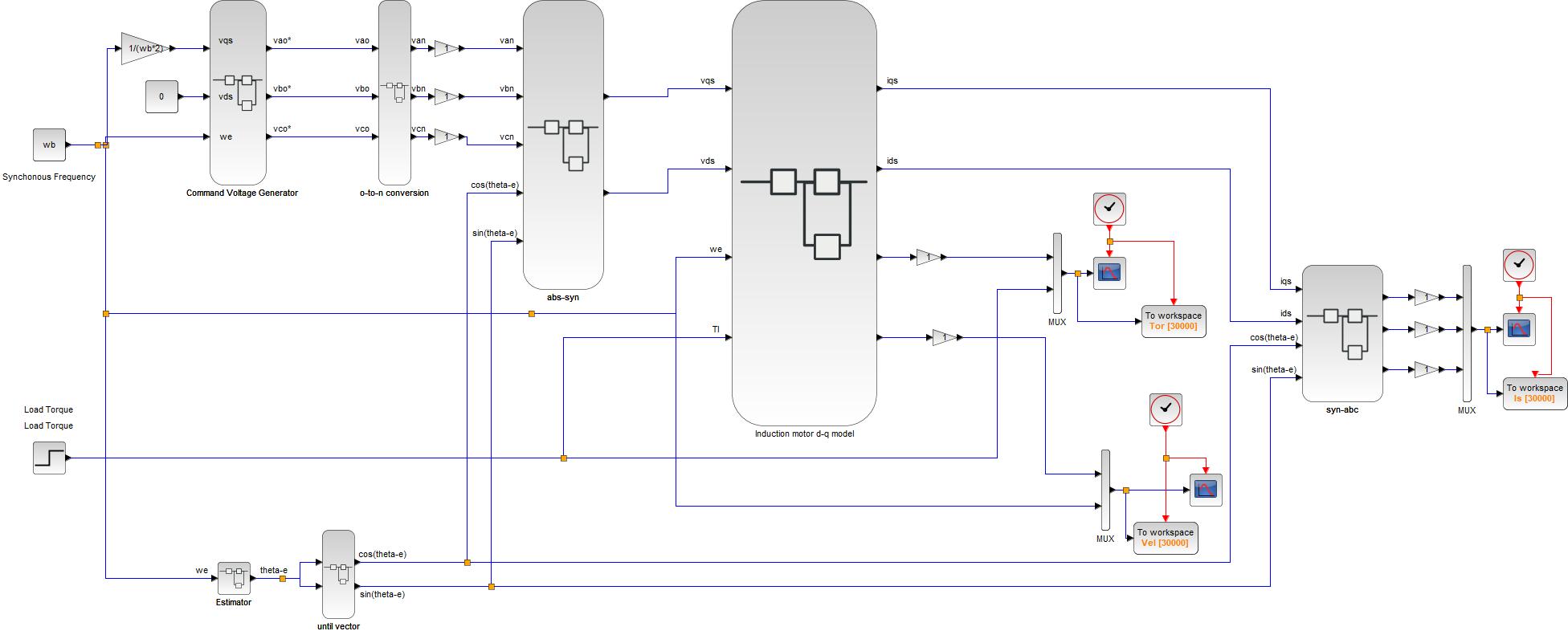The image size is (1568, 635).
Task: Select the Load Torque step block
Action: [49, 458]
